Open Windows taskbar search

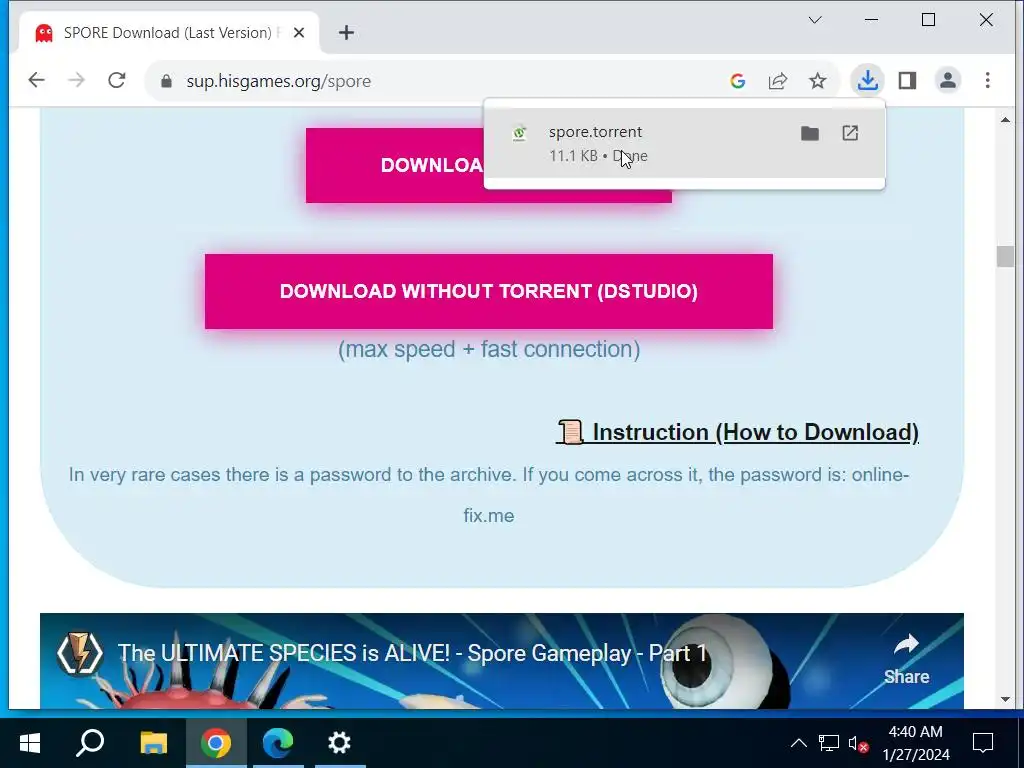pyautogui.click(x=90, y=743)
